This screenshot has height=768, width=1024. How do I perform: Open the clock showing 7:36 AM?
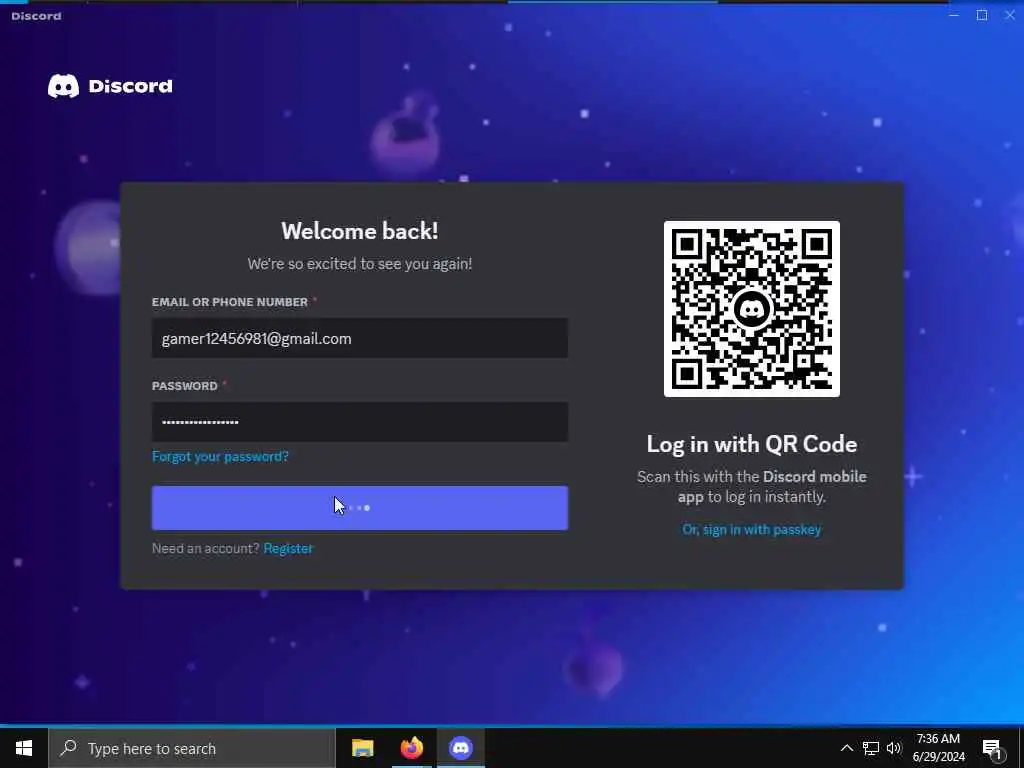pos(938,748)
